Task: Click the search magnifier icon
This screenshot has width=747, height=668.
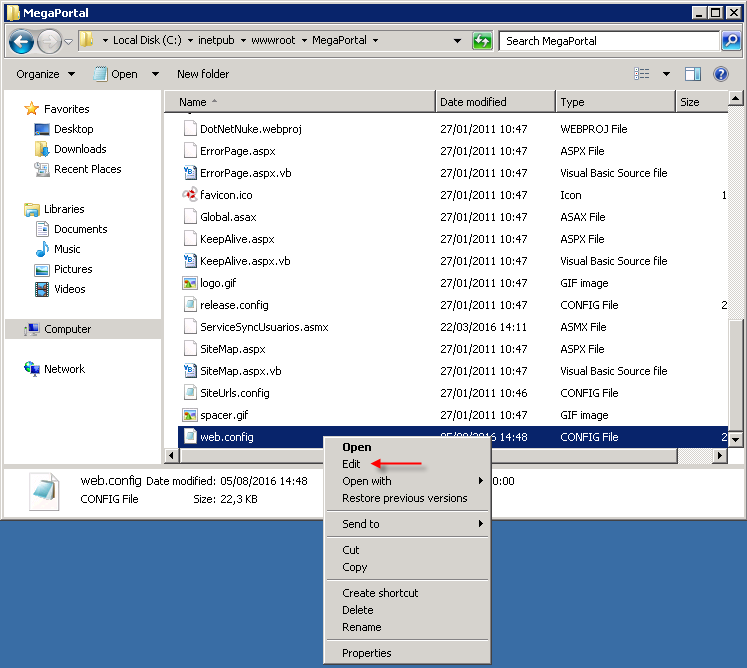Action: coord(731,41)
